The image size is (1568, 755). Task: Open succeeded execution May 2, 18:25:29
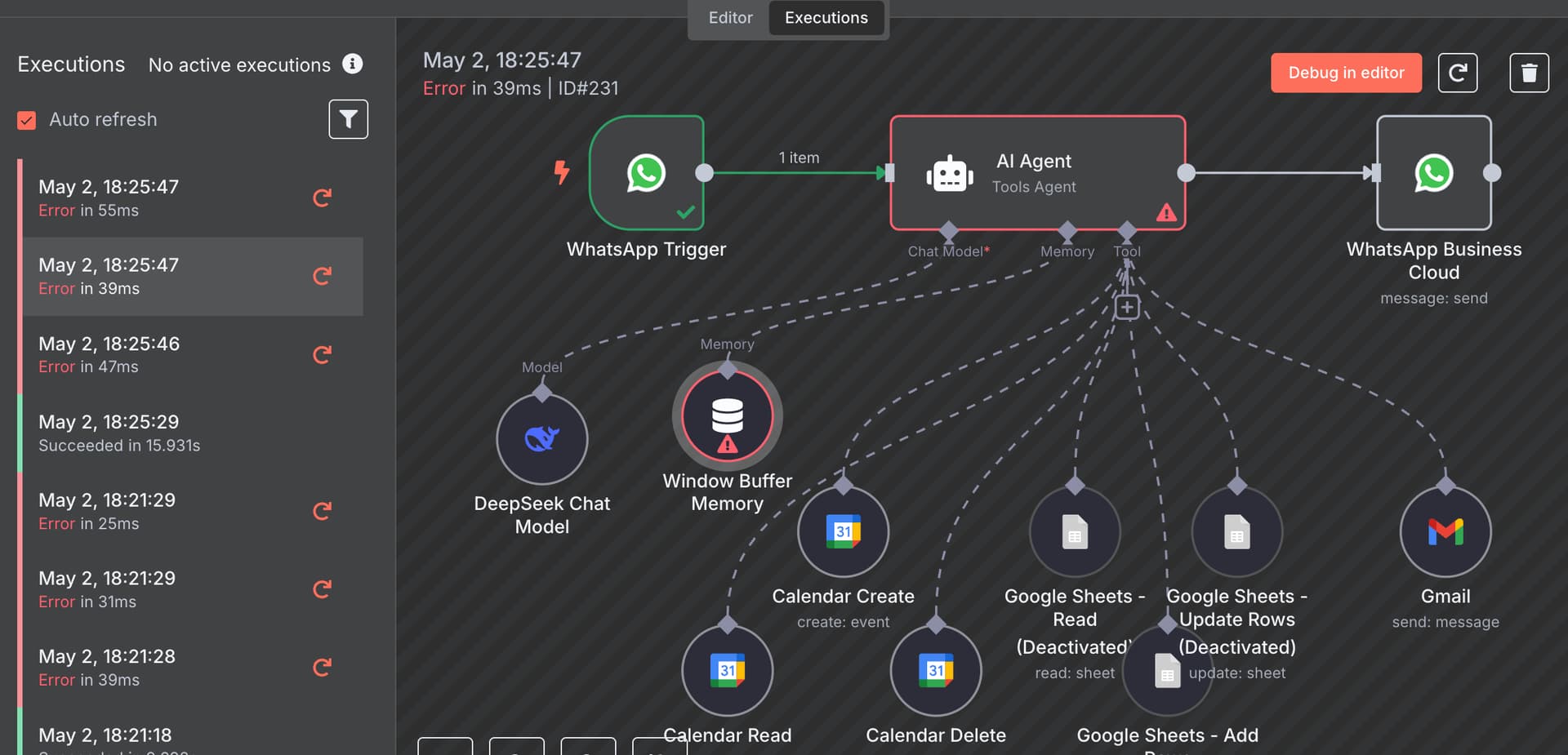(192, 433)
